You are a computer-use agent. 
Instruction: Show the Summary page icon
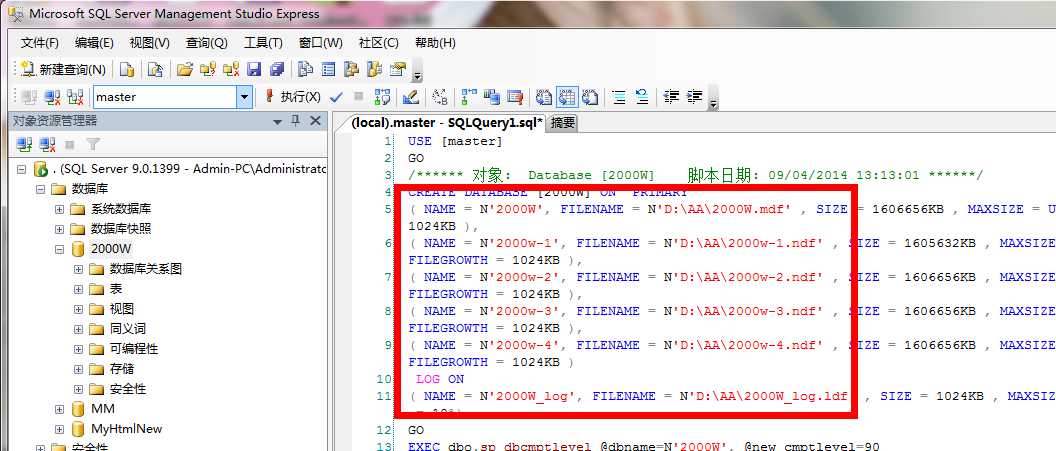[x=329, y=69]
